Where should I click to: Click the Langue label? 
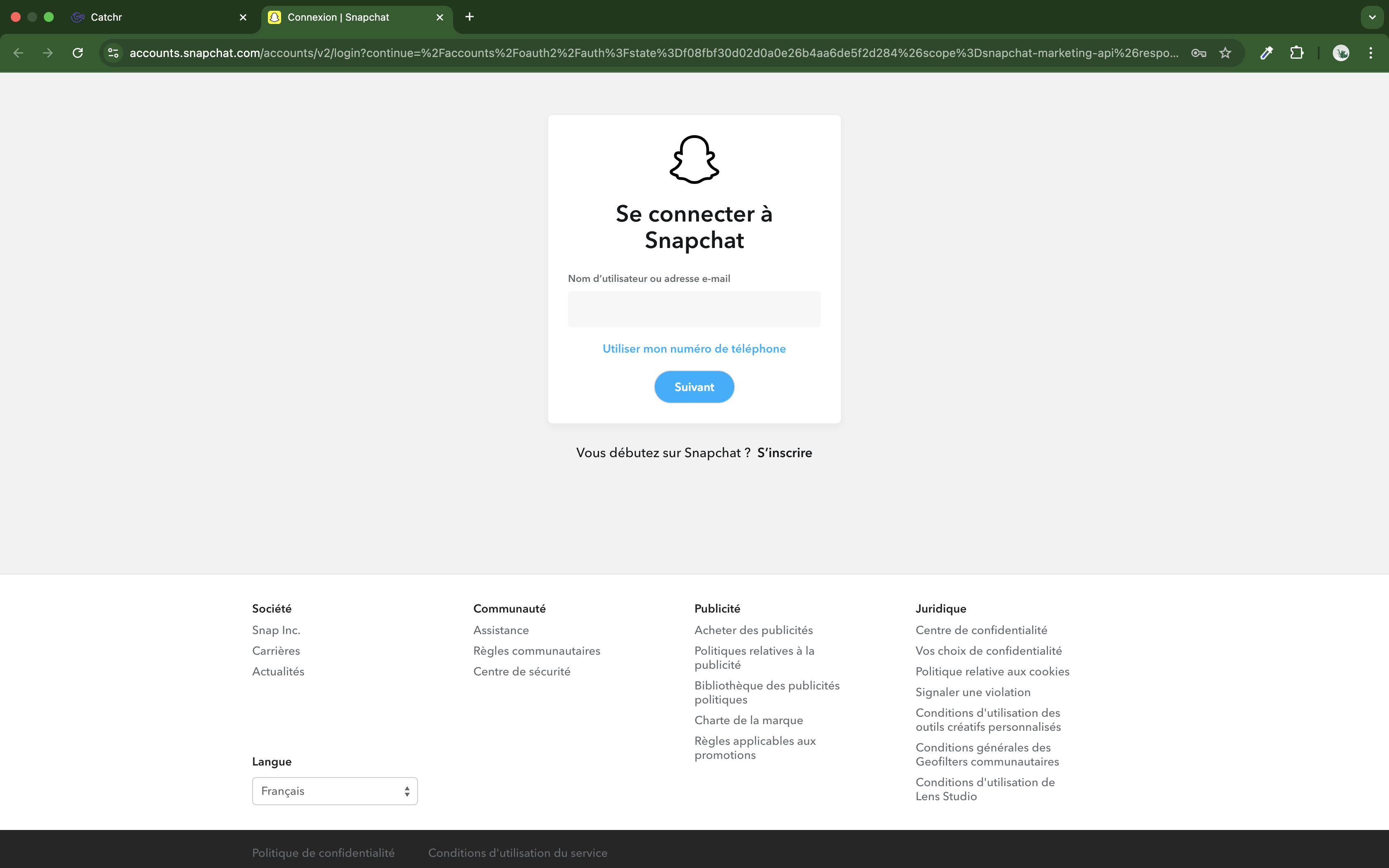[272, 762]
